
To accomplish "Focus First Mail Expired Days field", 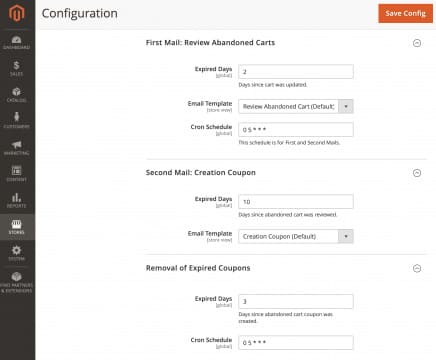I will [x=296, y=72].
